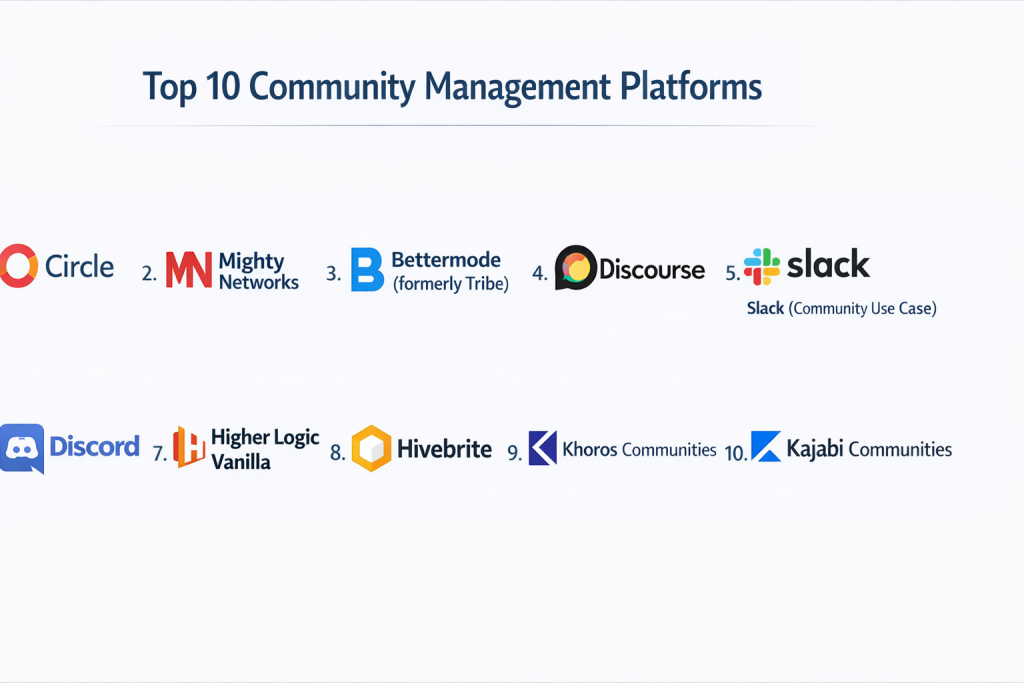
Task: Click the multicolor Slack hashtag logo
Action: [x=762, y=267]
